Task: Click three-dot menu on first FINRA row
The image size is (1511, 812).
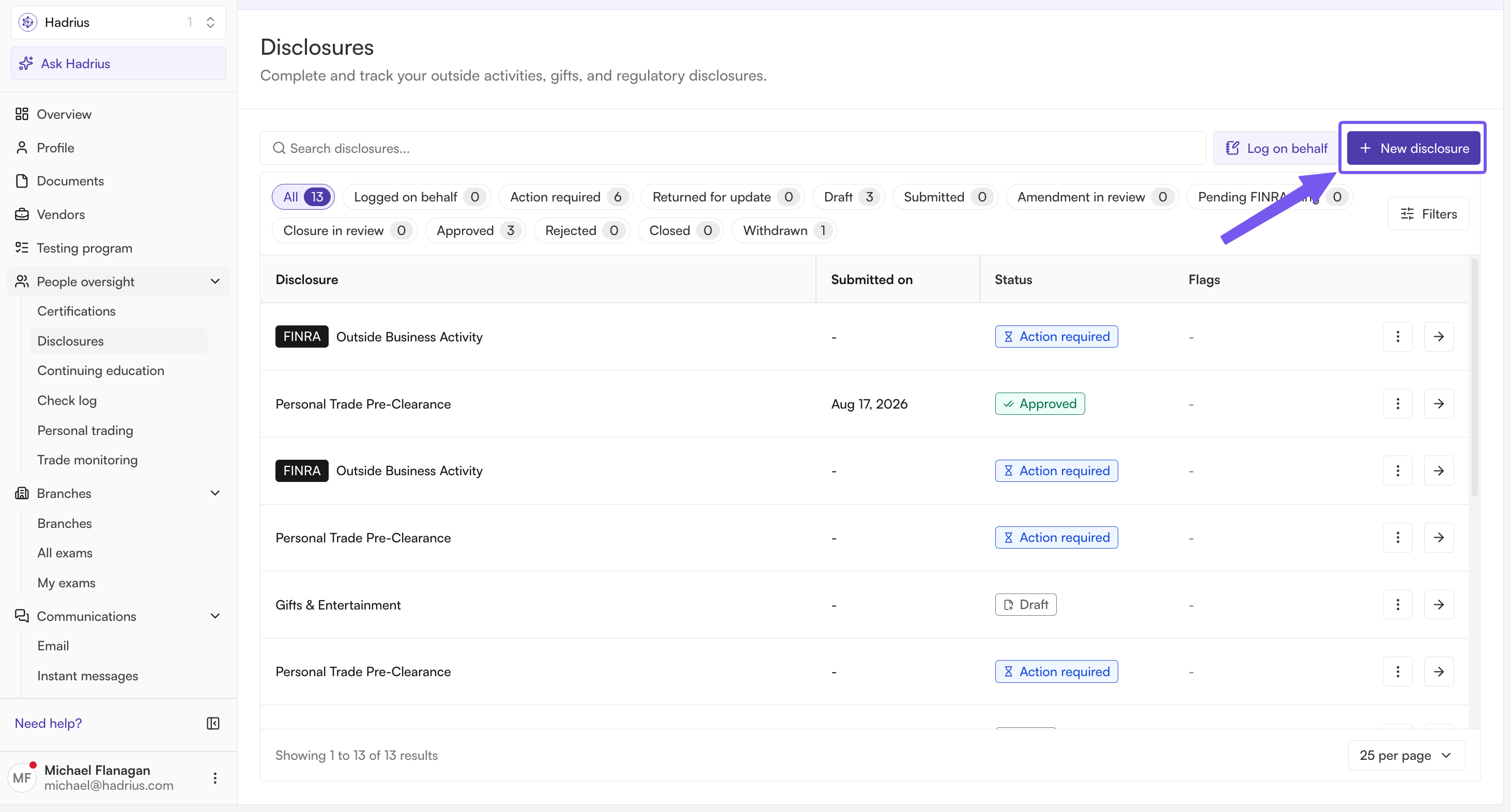Action: [1397, 337]
